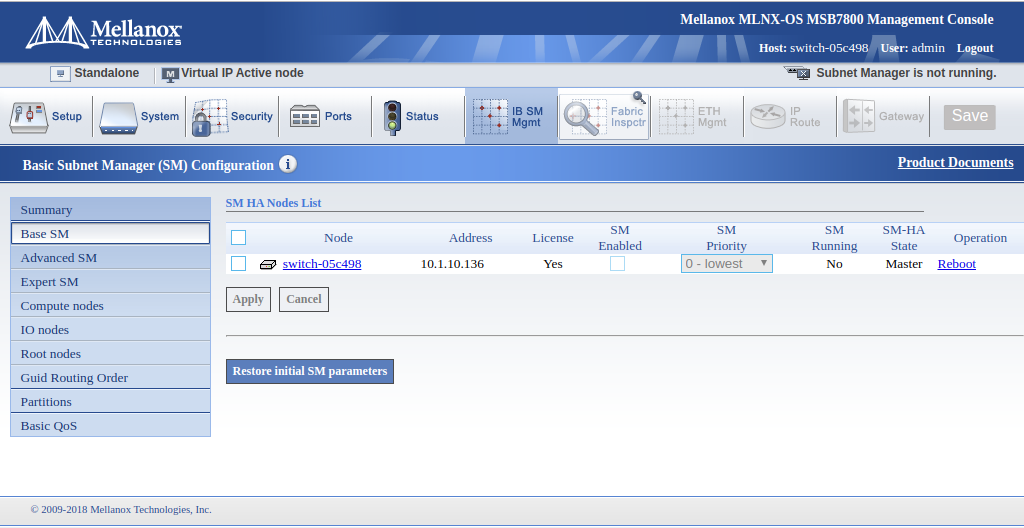Image resolution: width=1024 pixels, height=528 pixels.
Task: Select the IB SM Mgmt grid icon
Action: click(x=490, y=117)
